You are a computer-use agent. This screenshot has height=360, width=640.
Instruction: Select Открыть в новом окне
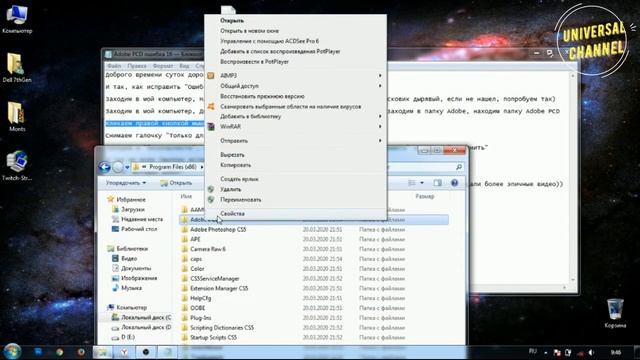pos(296,31)
